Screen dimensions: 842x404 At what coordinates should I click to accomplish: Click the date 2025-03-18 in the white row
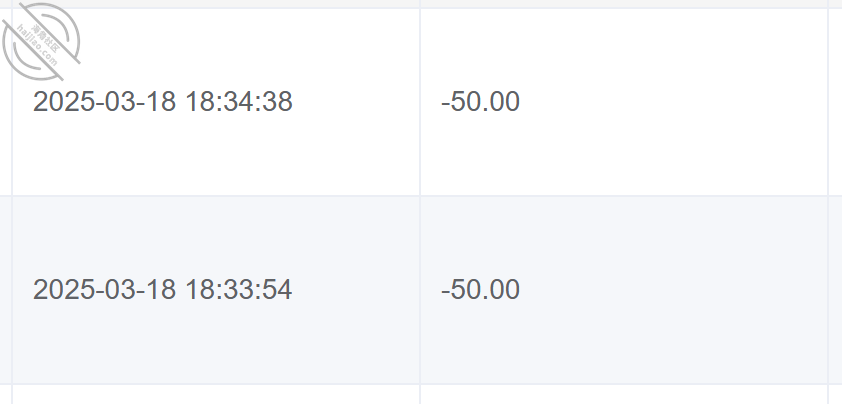(x=104, y=102)
